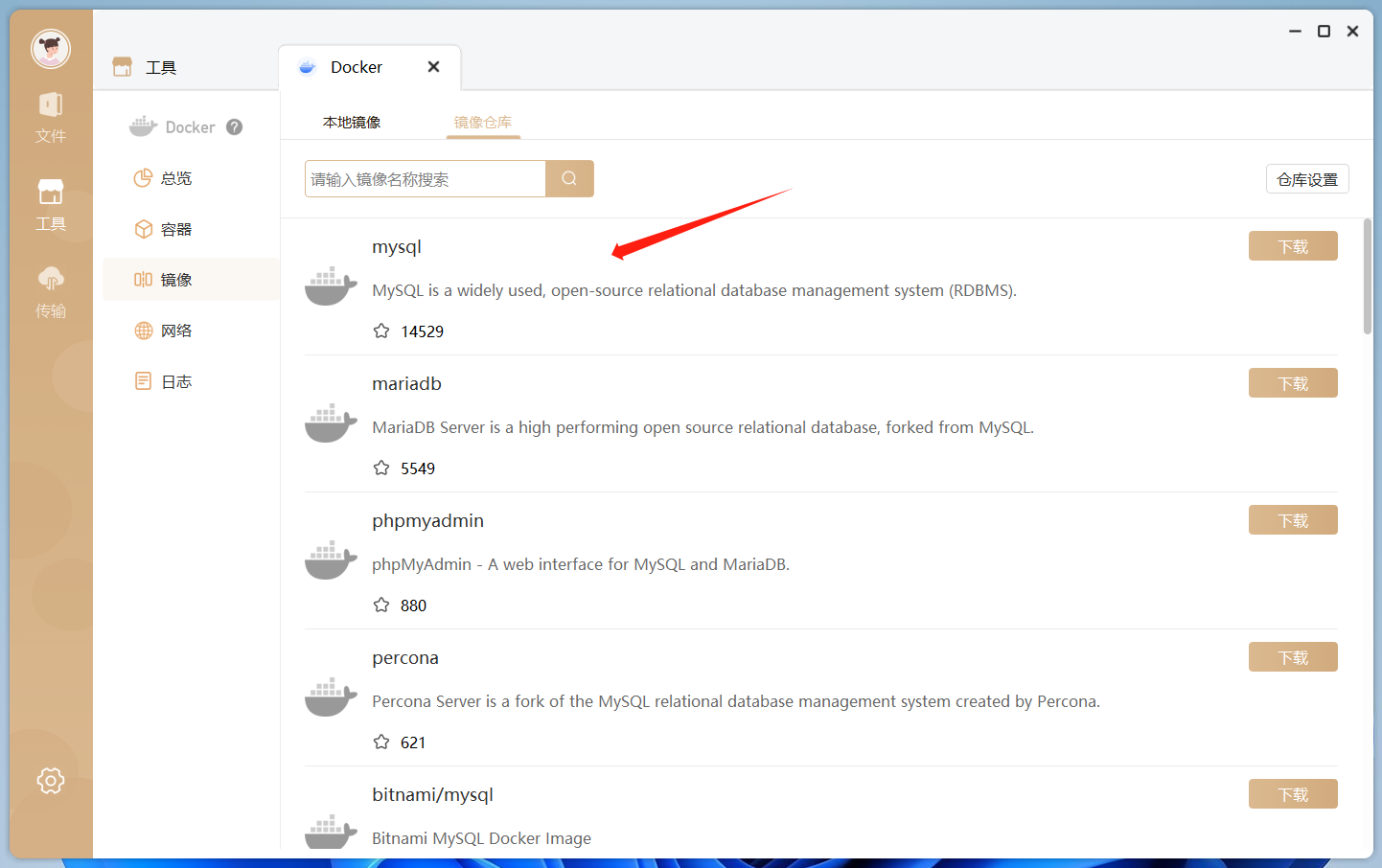Download the mysql image
1382x868 pixels.
pyautogui.click(x=1293, y=246)
